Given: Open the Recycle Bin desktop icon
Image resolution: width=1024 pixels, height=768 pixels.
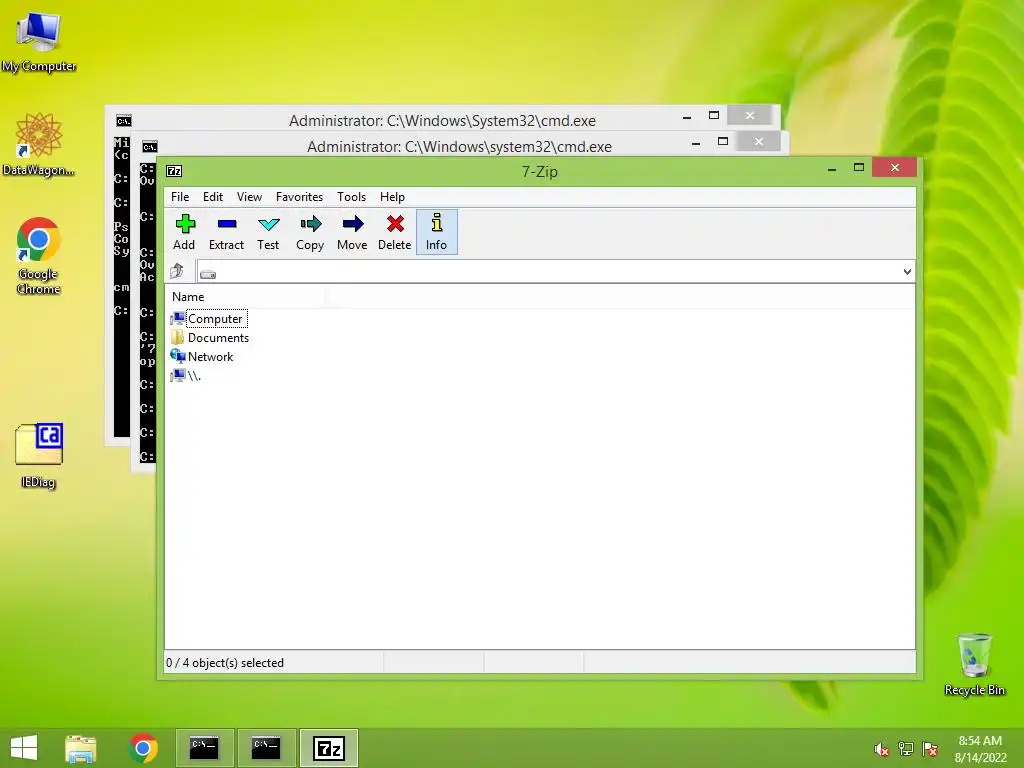Looking at the screenshot, I should [974, 664].
